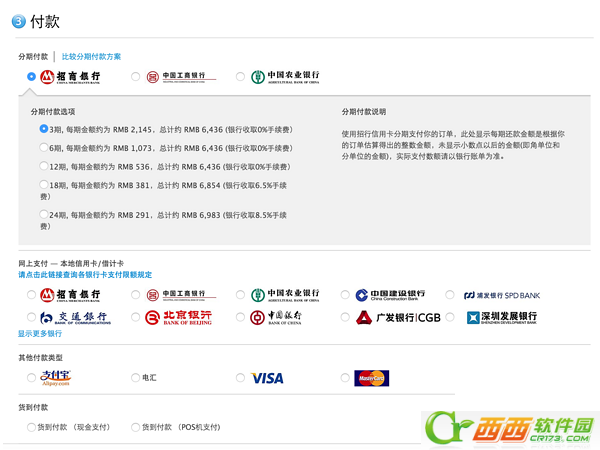Click Bank of China logo
600x450 pixels.
coord(276,318)
